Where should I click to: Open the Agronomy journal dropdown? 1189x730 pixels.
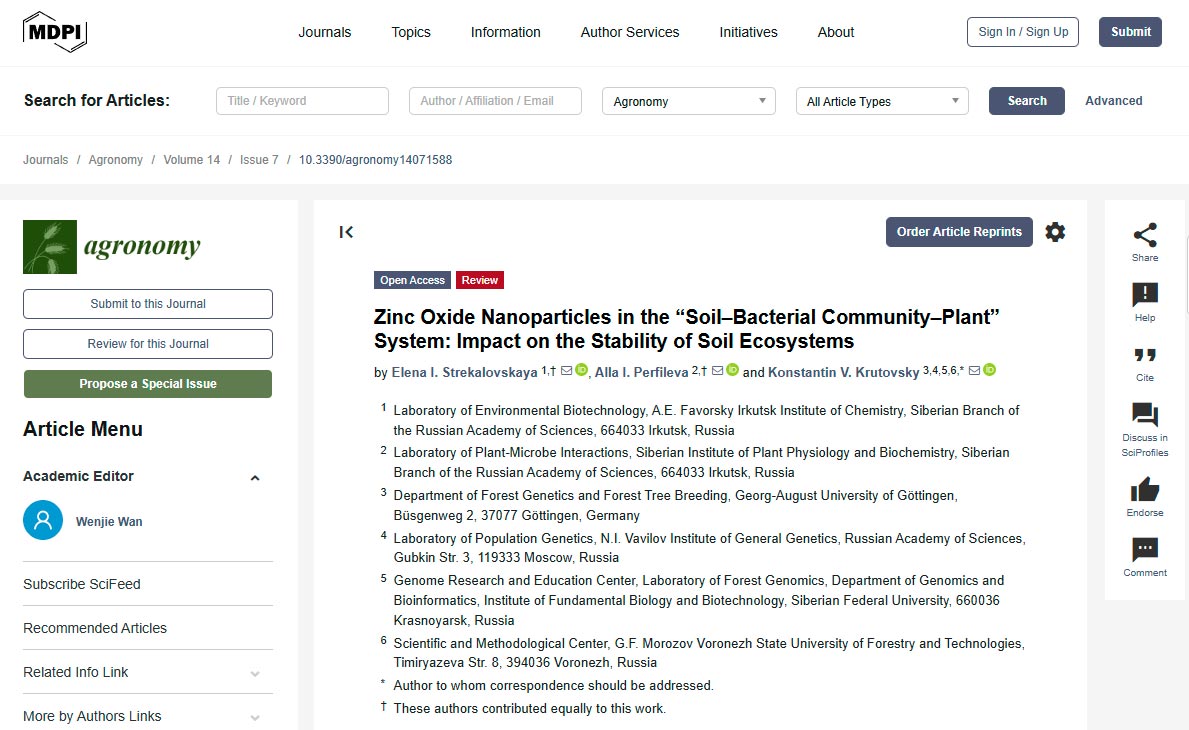(688, 101)
